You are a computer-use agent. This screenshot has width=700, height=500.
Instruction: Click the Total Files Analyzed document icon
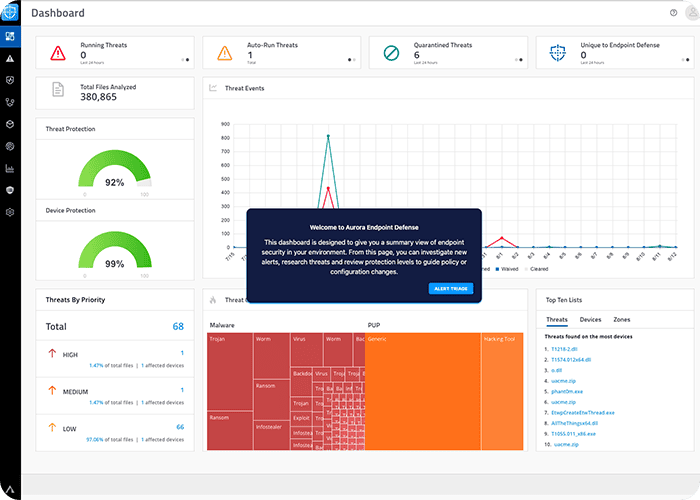point(58,89)
